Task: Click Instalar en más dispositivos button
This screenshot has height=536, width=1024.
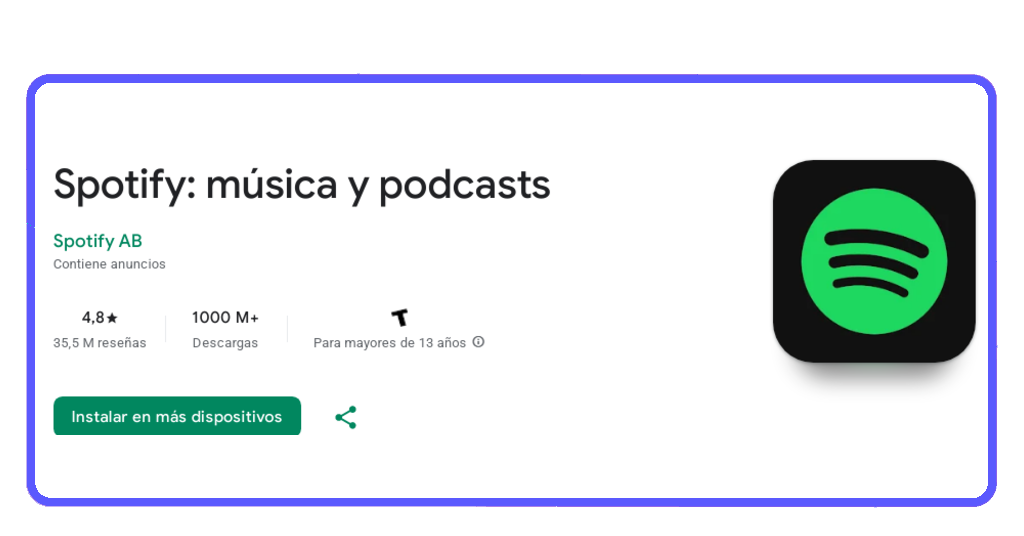Action: (177, 416)
